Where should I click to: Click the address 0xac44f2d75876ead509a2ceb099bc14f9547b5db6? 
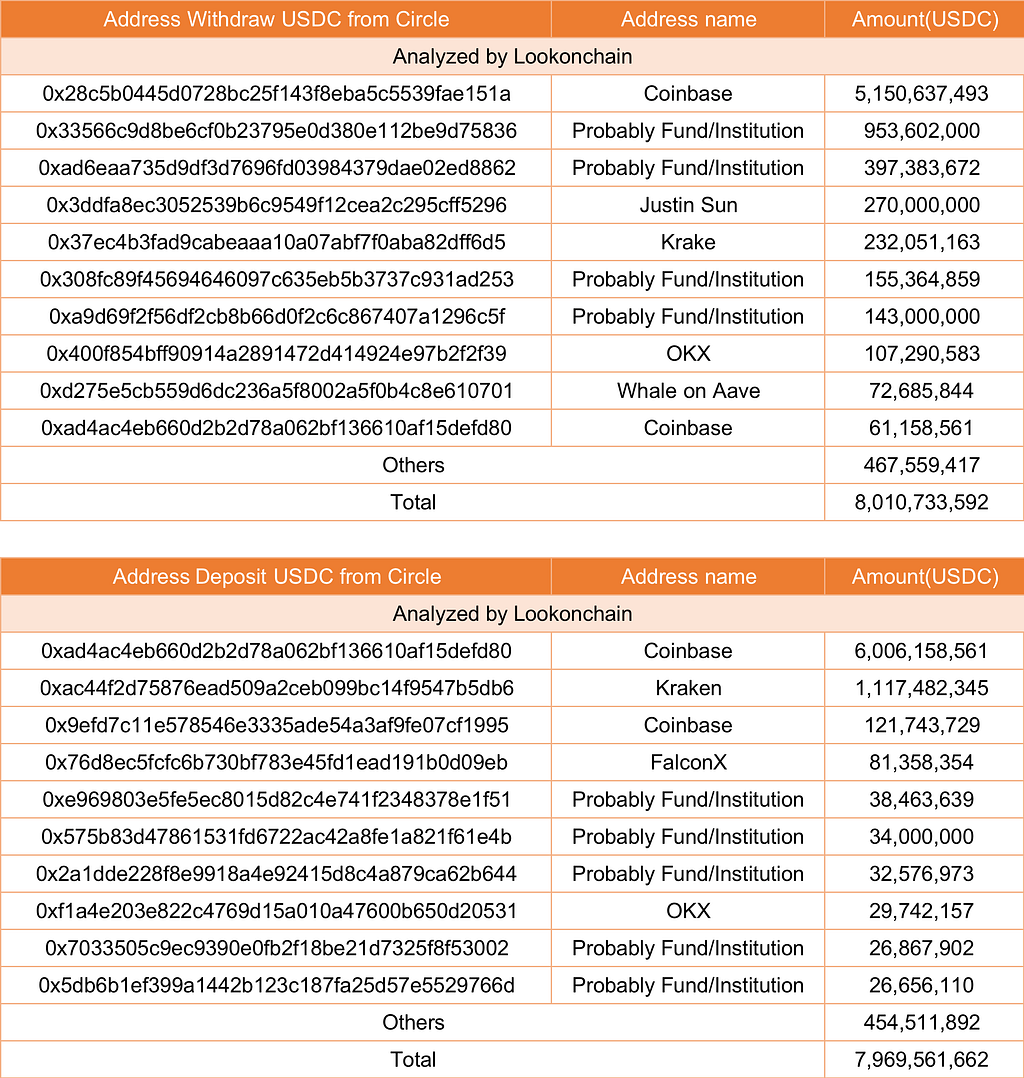click(276, 688)
